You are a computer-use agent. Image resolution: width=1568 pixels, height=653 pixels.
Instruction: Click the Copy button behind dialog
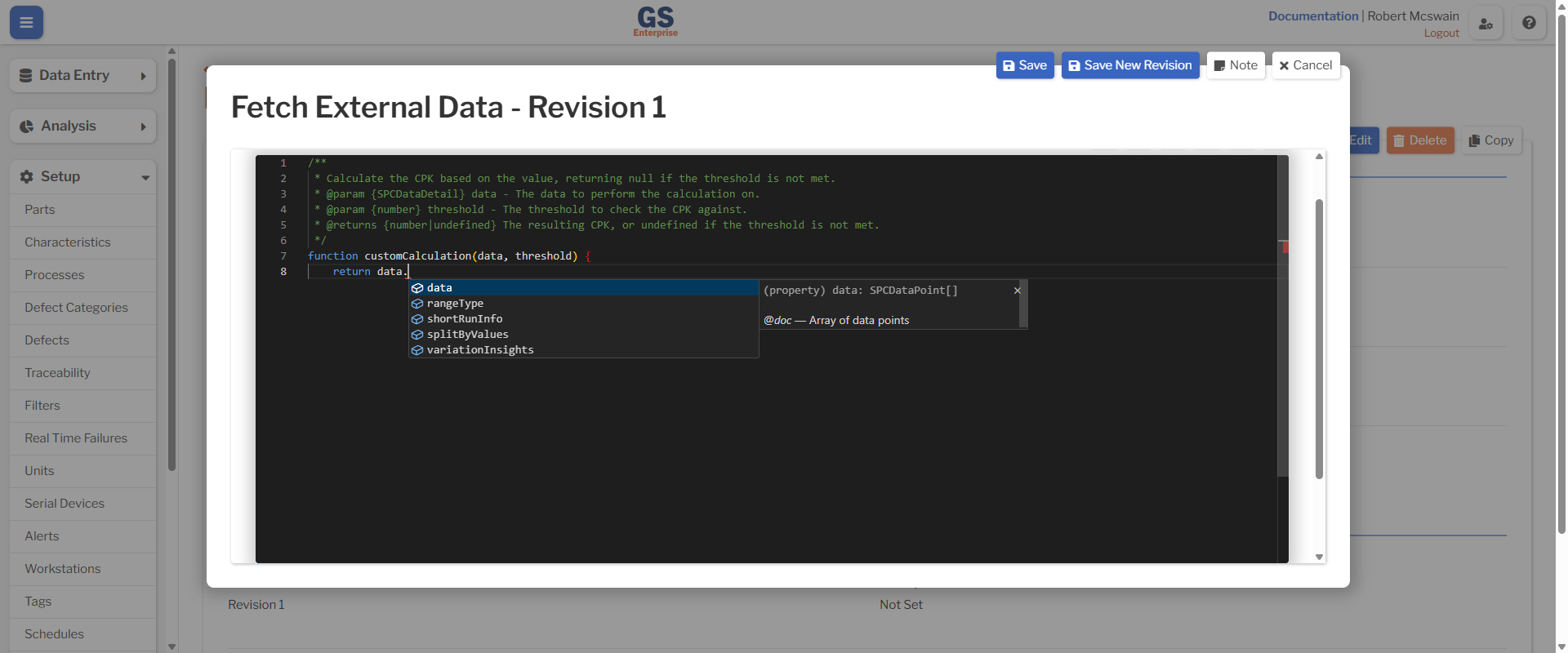tap(1491, 140)
